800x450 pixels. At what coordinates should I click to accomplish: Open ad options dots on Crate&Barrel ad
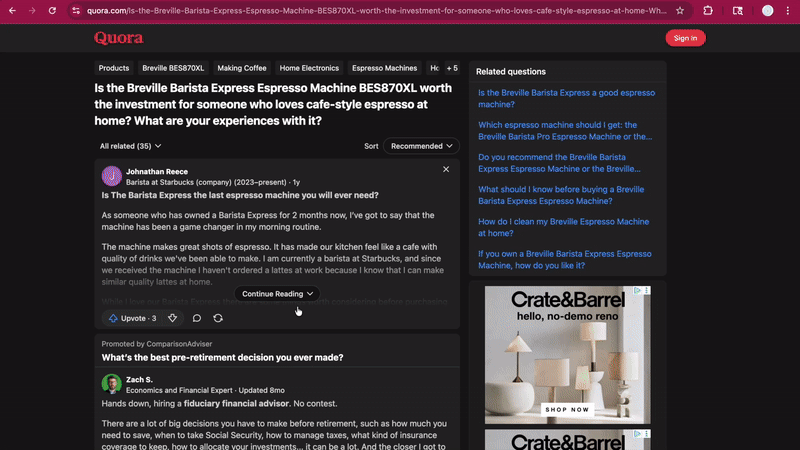point(646,290)
